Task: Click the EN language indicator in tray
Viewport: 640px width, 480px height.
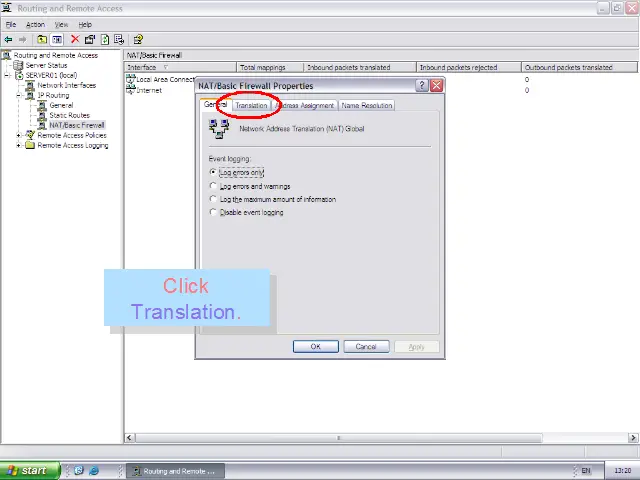Action: click(x=586, y=471)
